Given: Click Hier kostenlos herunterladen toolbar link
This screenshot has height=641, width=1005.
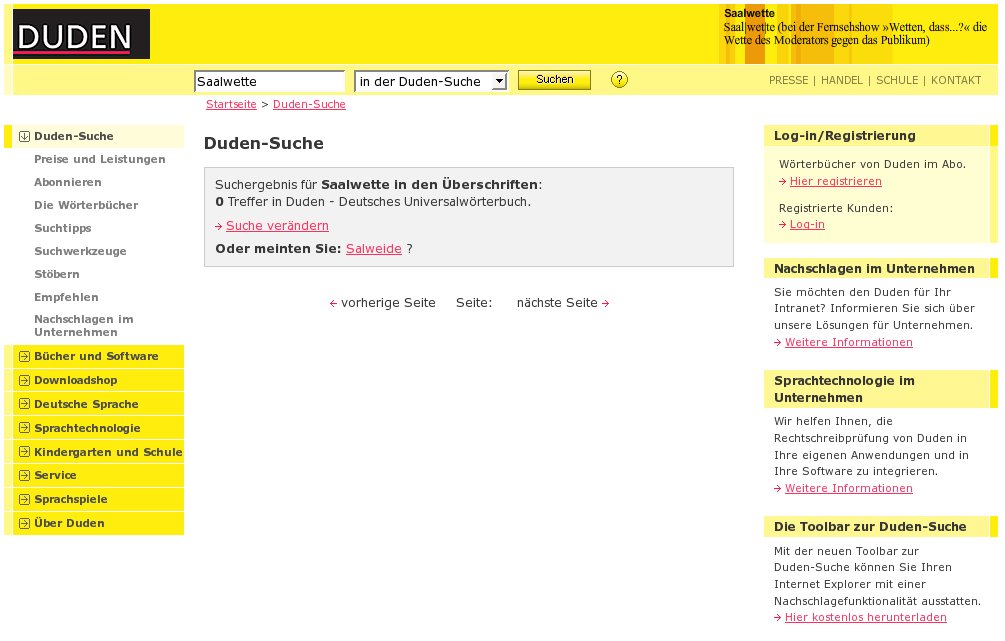Looking at the screenshot, I should [866, 617].
